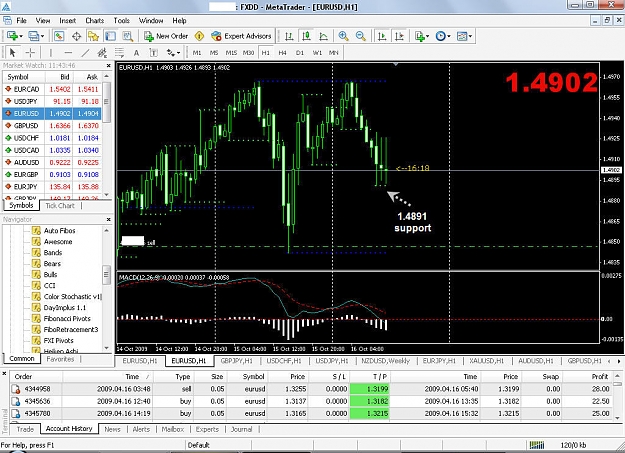Toggle Expert Advisors on or off
Image resolution: width=625 pixels, height=453 pixels.
click(241, 36)
